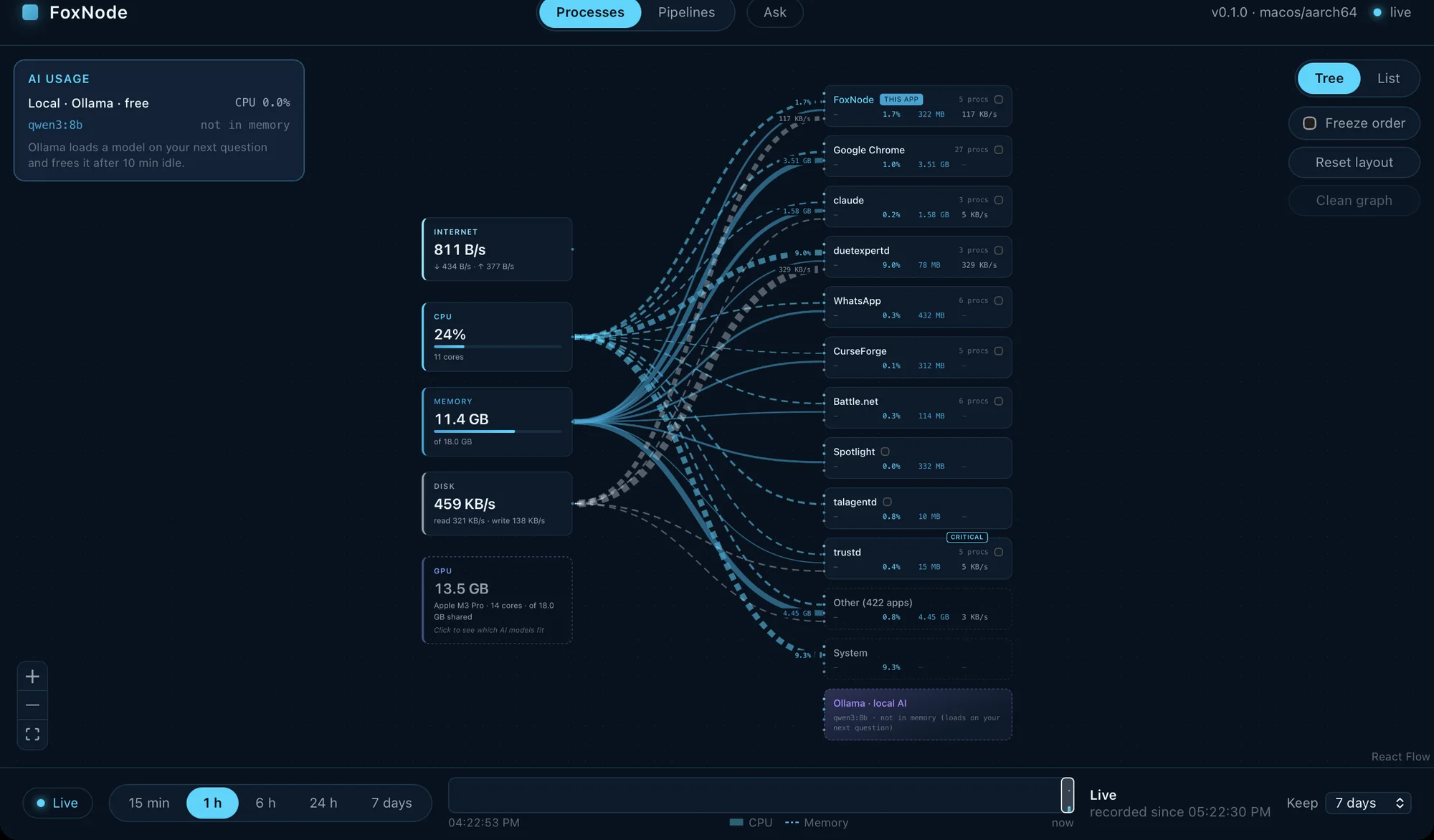Select the Disk 459 KB/s resource node
Viewport: 1434px width, 840px height.
point(497,503)
